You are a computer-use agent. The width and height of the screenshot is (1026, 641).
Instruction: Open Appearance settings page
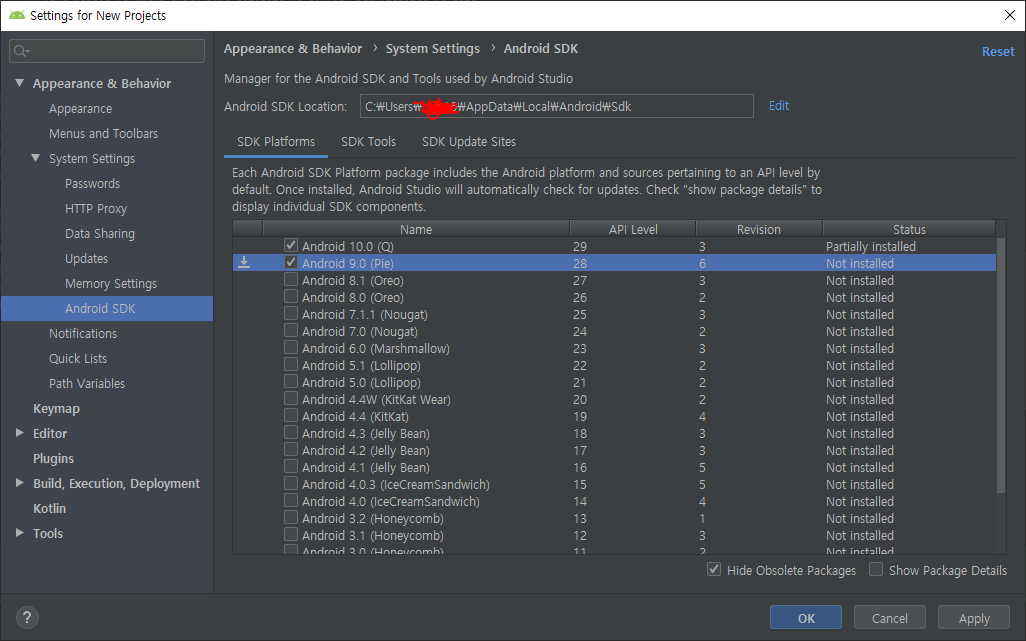(x=80, y=109)
